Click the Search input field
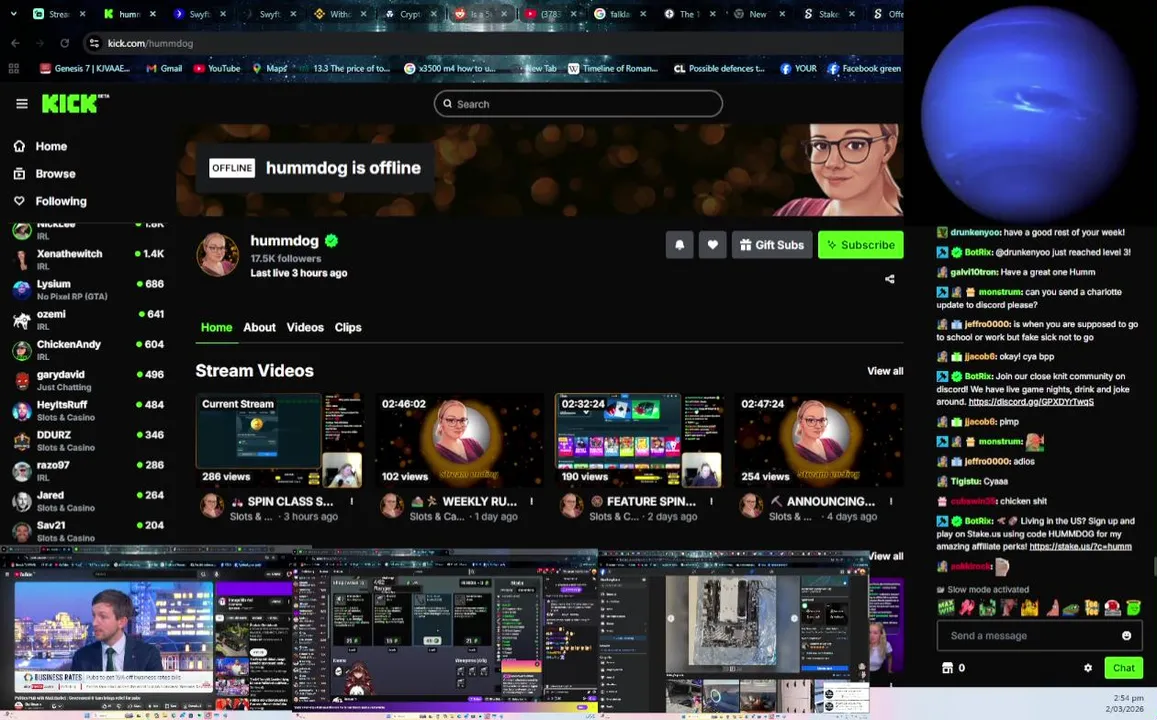The height and width of the screenshot is (720, 1157). (x=578, y=104)
